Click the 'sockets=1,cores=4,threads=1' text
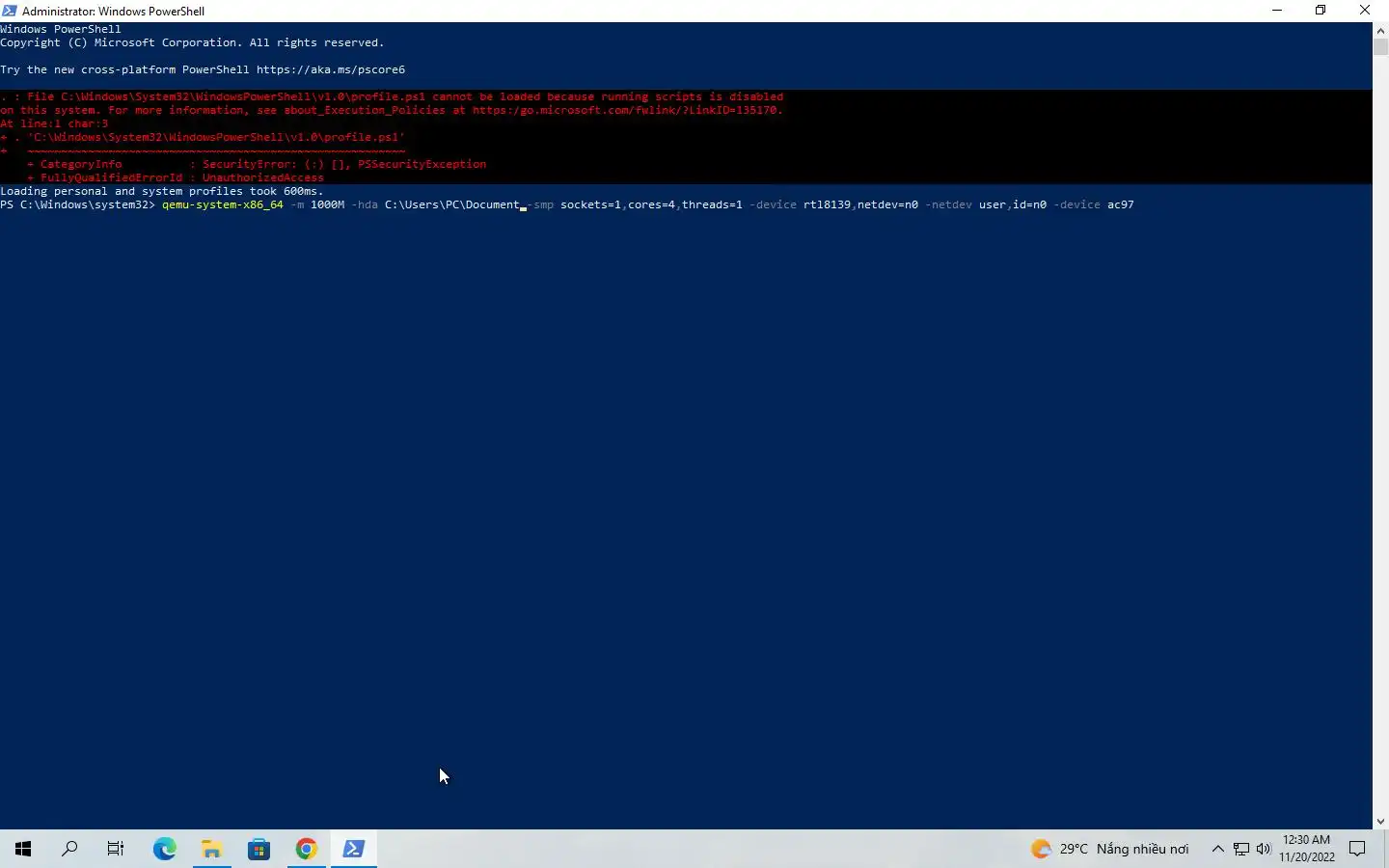 pyautogui.click(x=651, y=204)
